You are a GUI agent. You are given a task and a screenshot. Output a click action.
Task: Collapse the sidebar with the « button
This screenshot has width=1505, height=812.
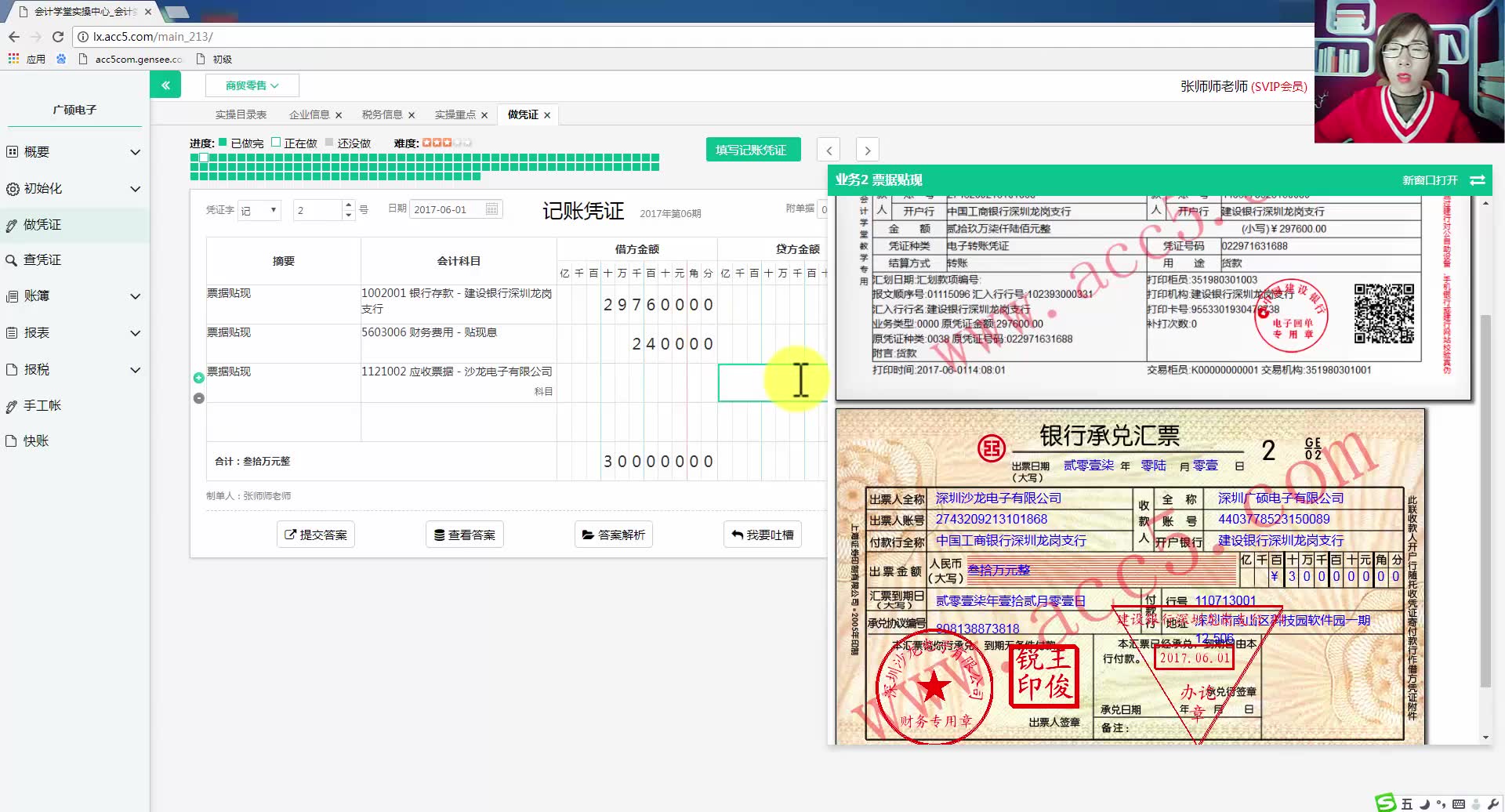pos(165,84)
